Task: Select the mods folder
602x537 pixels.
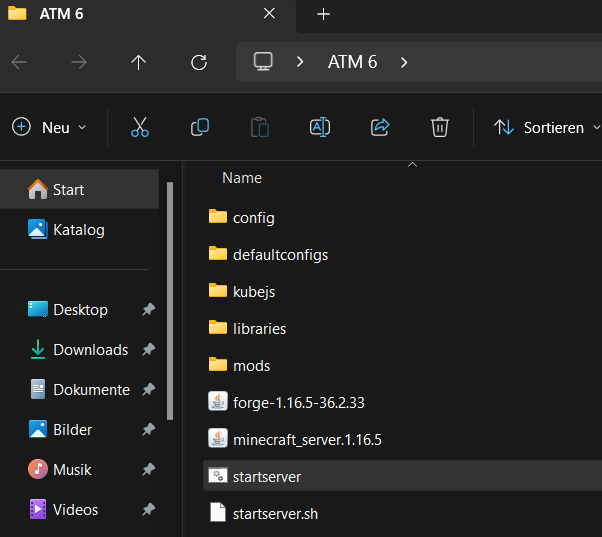Action: point(239,365)
